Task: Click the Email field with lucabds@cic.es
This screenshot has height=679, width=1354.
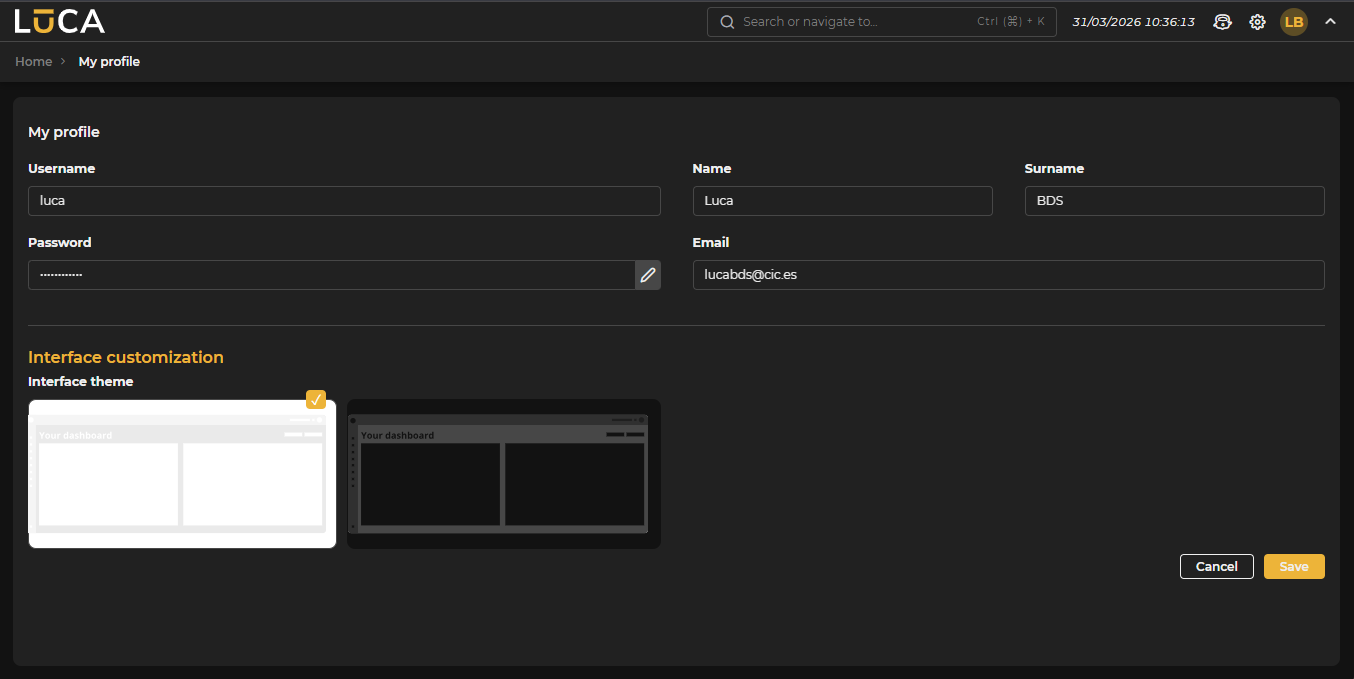Action: (1008, 275)
